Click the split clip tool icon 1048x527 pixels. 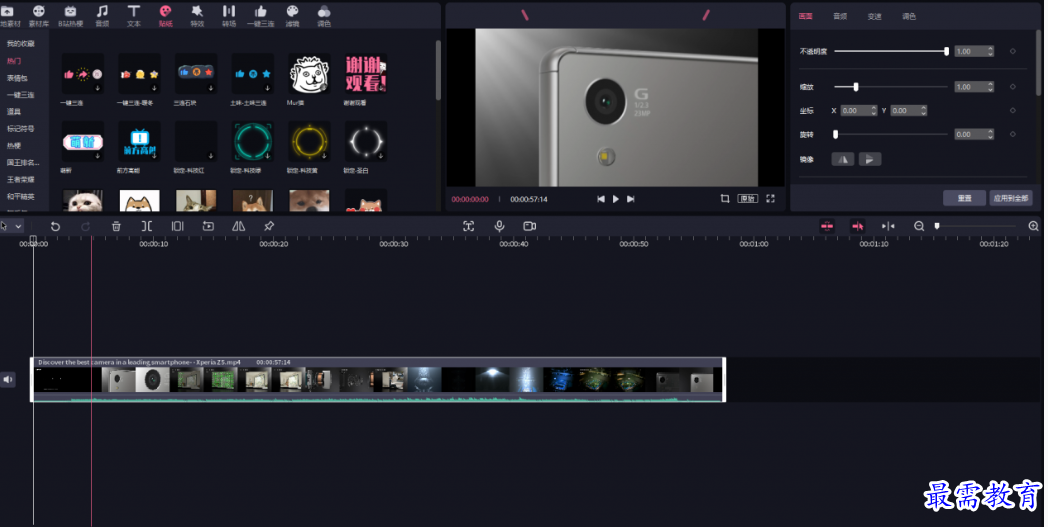click(146, 226)
